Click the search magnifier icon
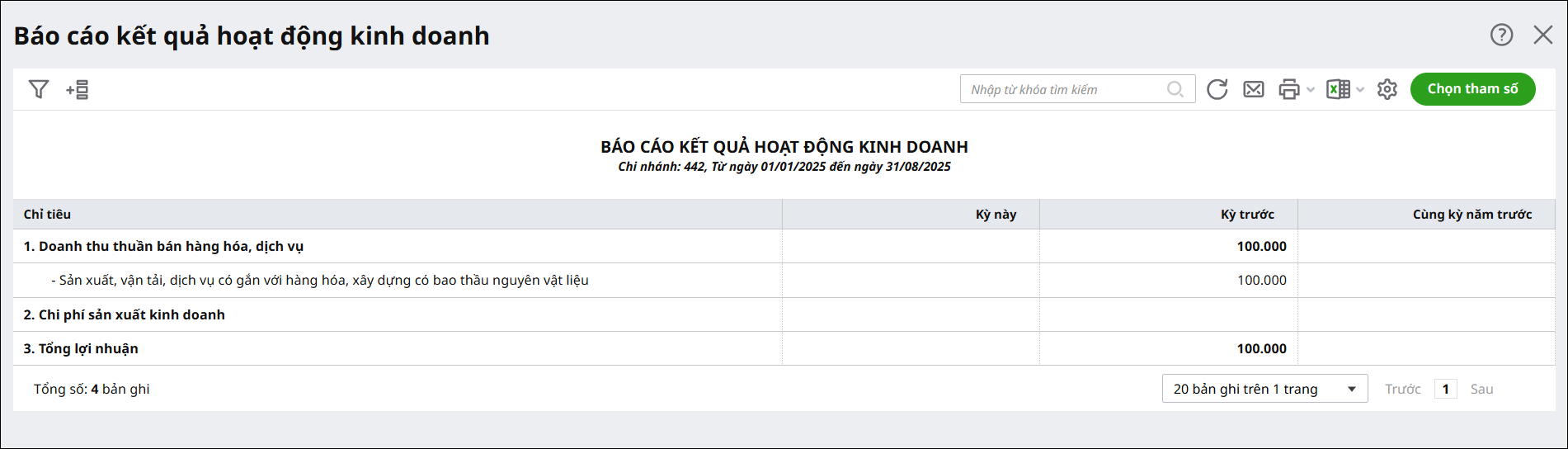The height and width of the screenshot is (449, 1568). [1175, 89]
